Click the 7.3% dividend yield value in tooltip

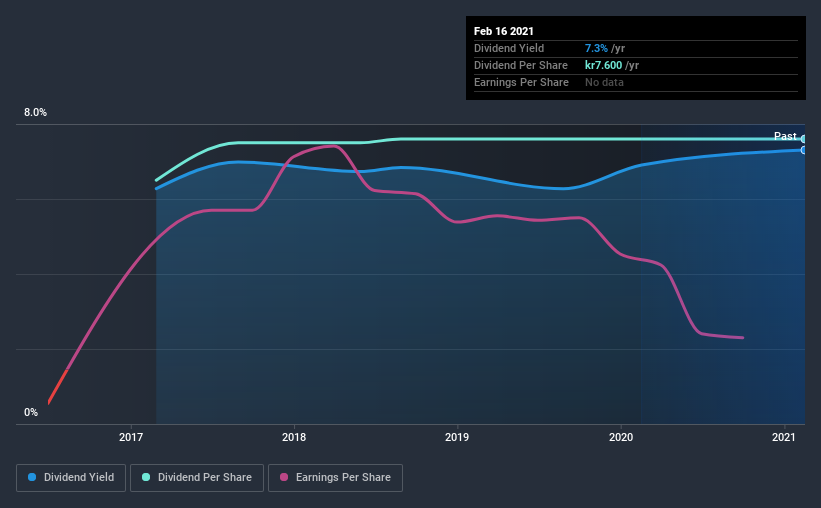coord(596,48)
